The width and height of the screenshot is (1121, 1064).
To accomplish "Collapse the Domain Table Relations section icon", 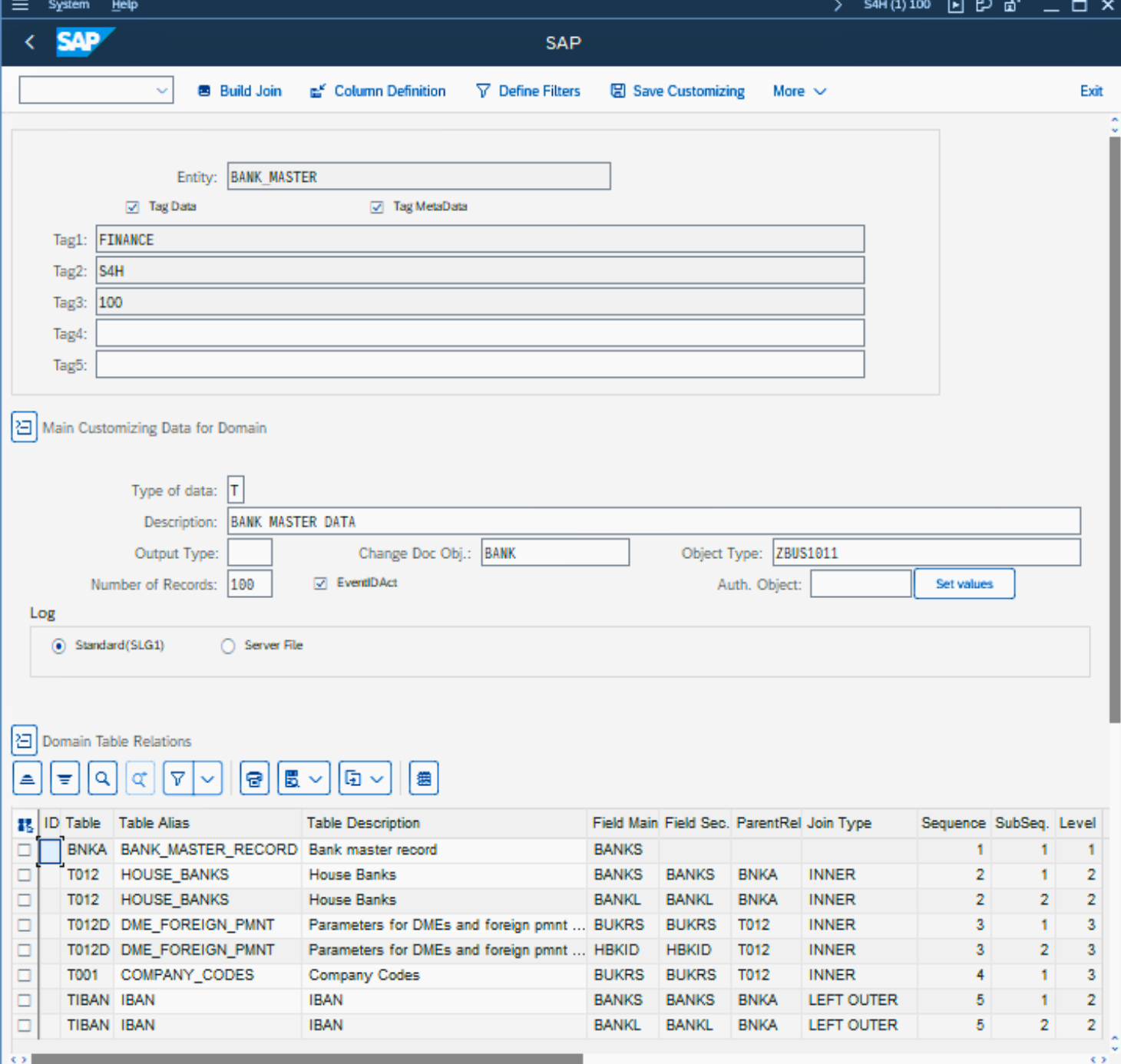I will 24,741.
